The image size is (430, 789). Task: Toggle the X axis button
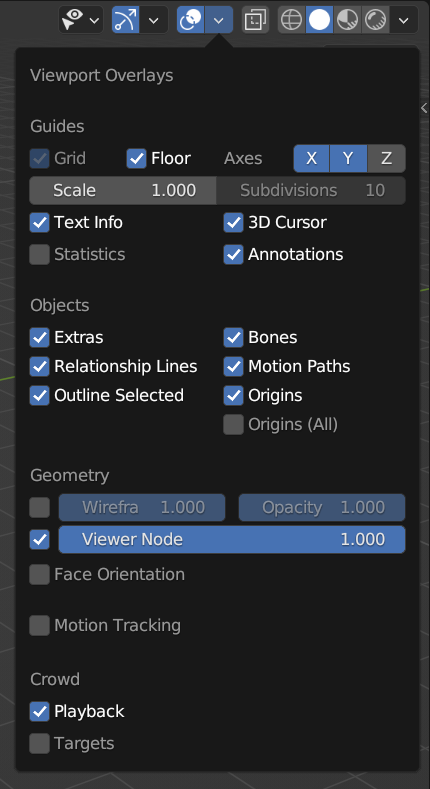(312, 159)
